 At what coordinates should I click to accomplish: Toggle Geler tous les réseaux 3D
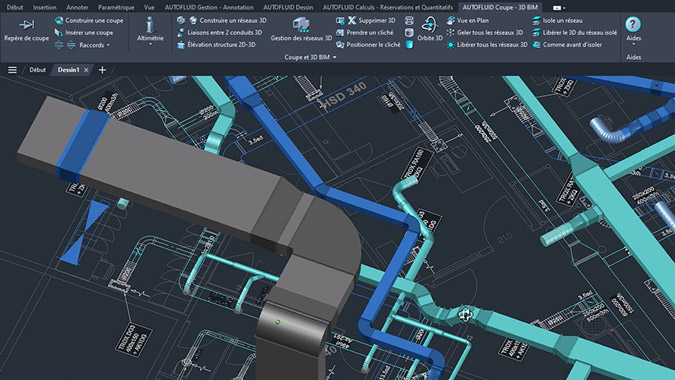coord(484,32)
